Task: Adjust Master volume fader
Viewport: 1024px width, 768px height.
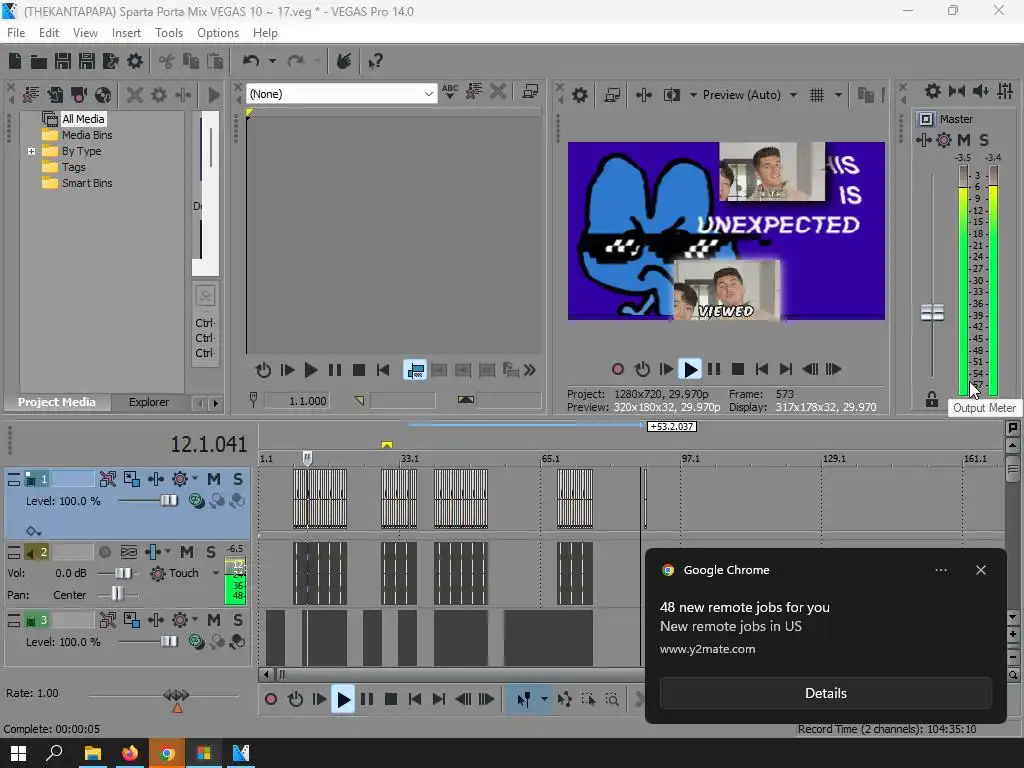Action: (x=932, y=312)
